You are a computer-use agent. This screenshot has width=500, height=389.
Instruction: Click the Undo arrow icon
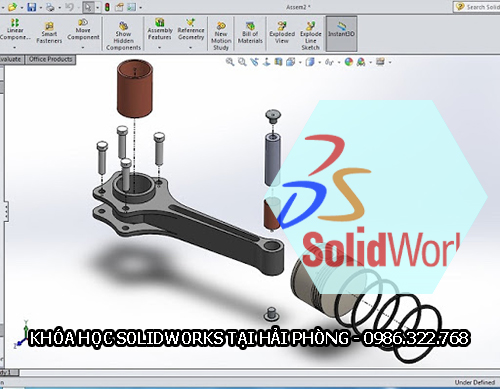69,7
